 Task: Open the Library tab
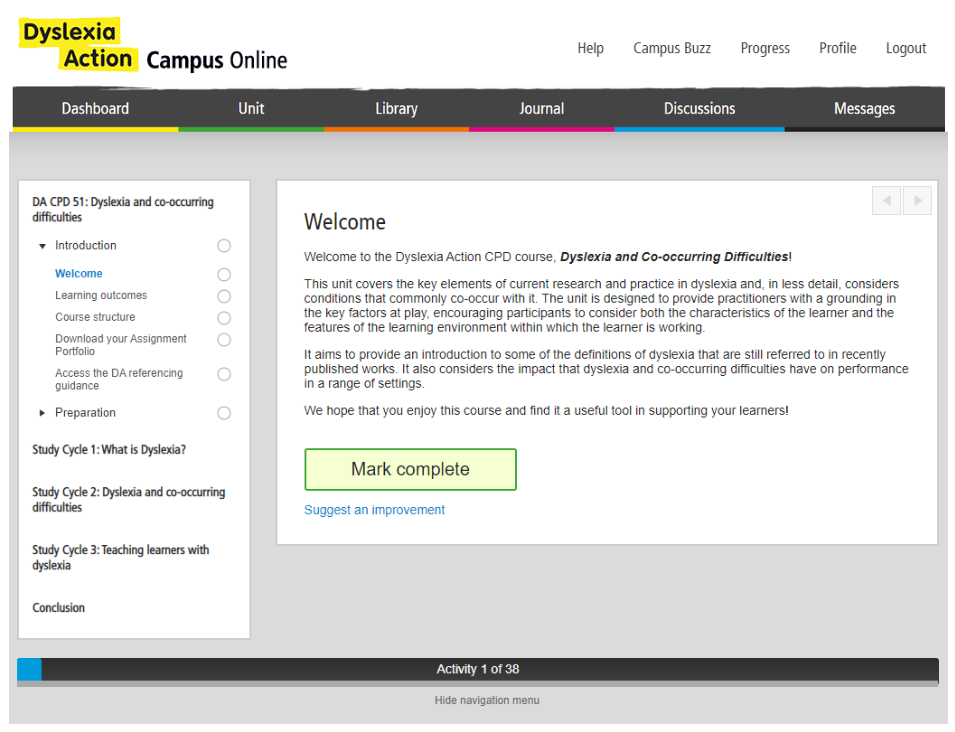(396, 110)
